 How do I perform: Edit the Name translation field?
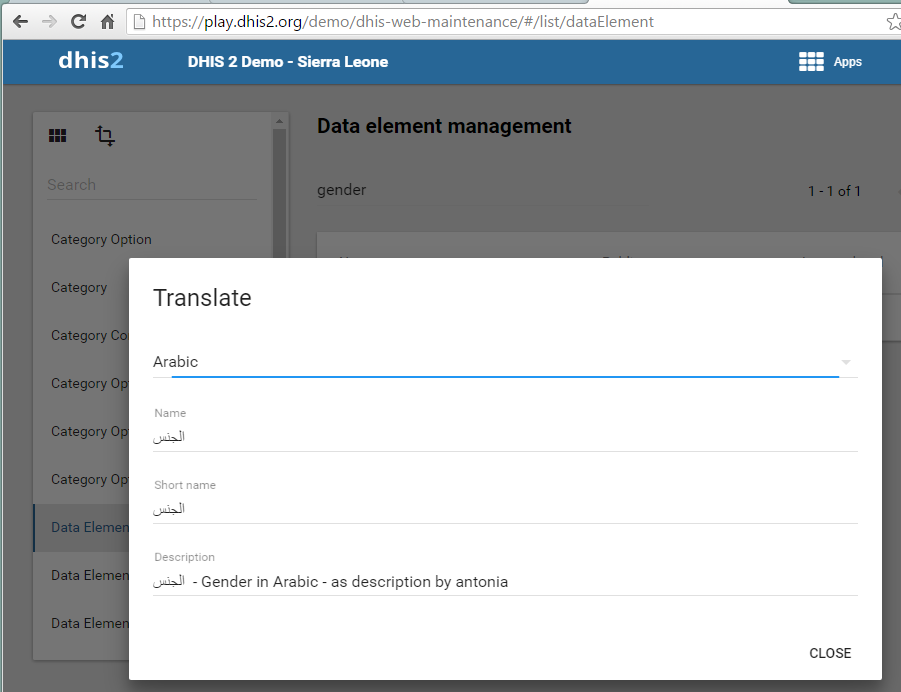[x=505, y=437]
